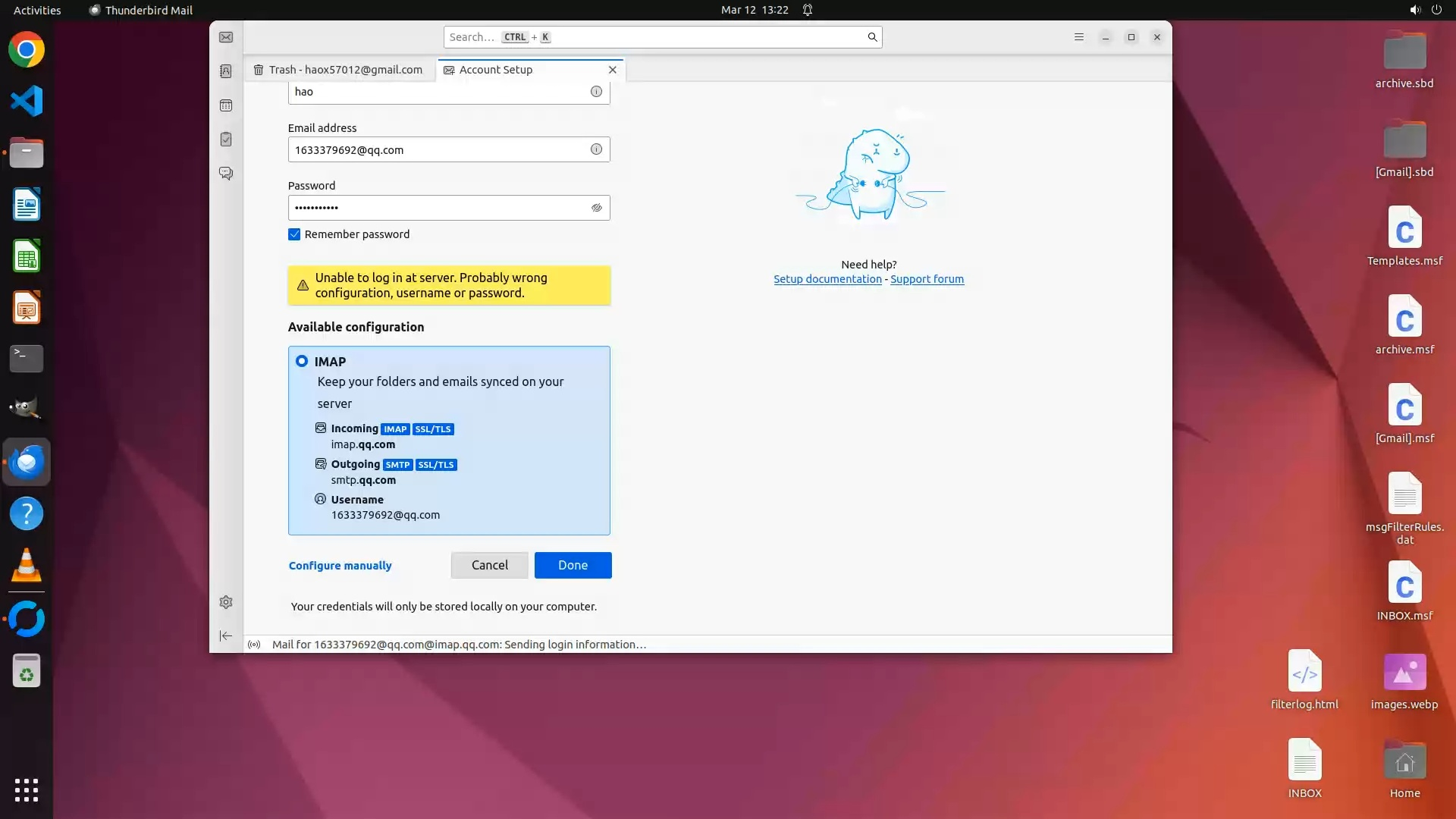Select the IMAP radio button

click(x=302, y=362)
